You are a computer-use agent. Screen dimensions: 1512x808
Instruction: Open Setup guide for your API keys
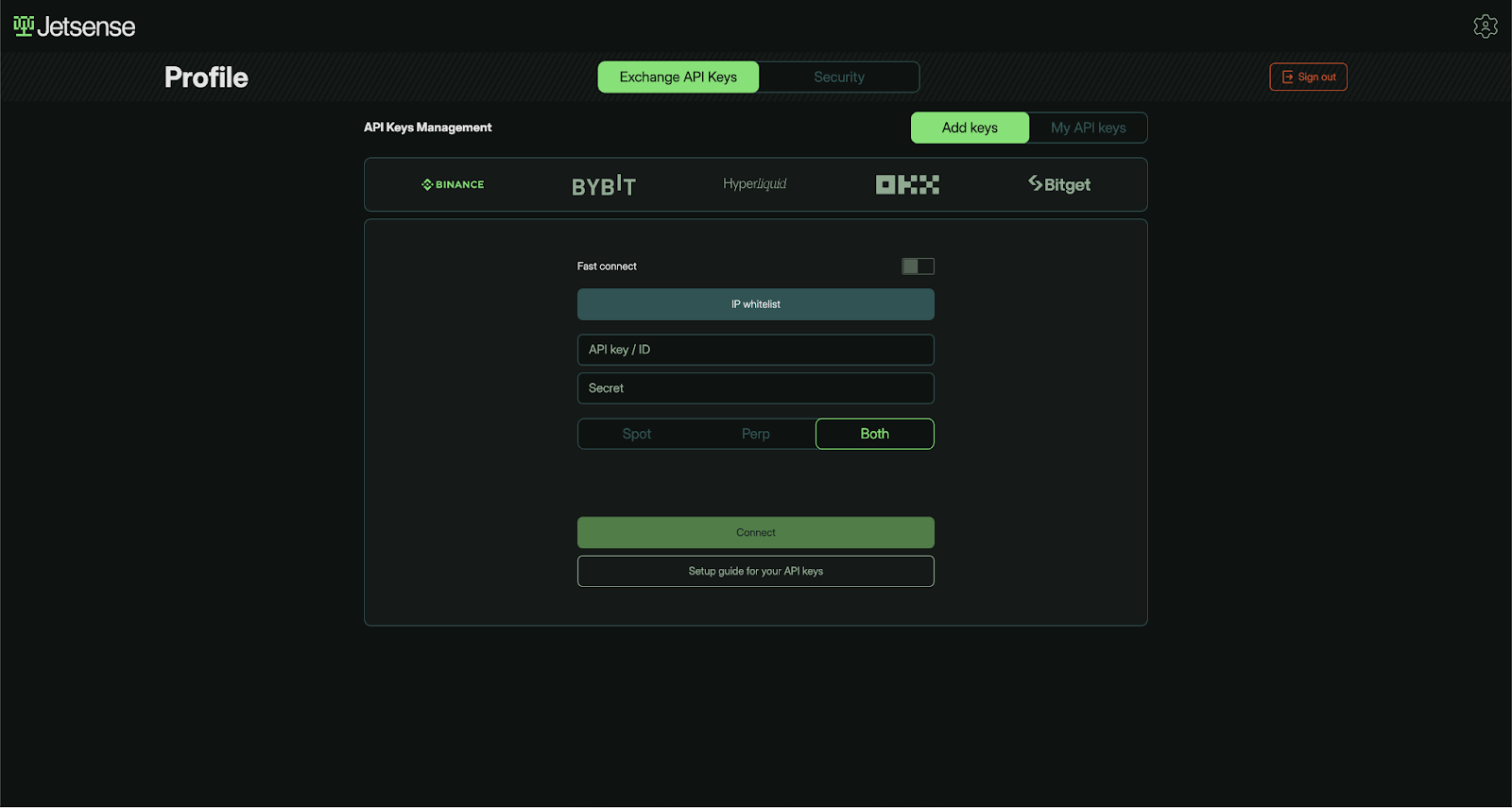[x=756, y=572]
